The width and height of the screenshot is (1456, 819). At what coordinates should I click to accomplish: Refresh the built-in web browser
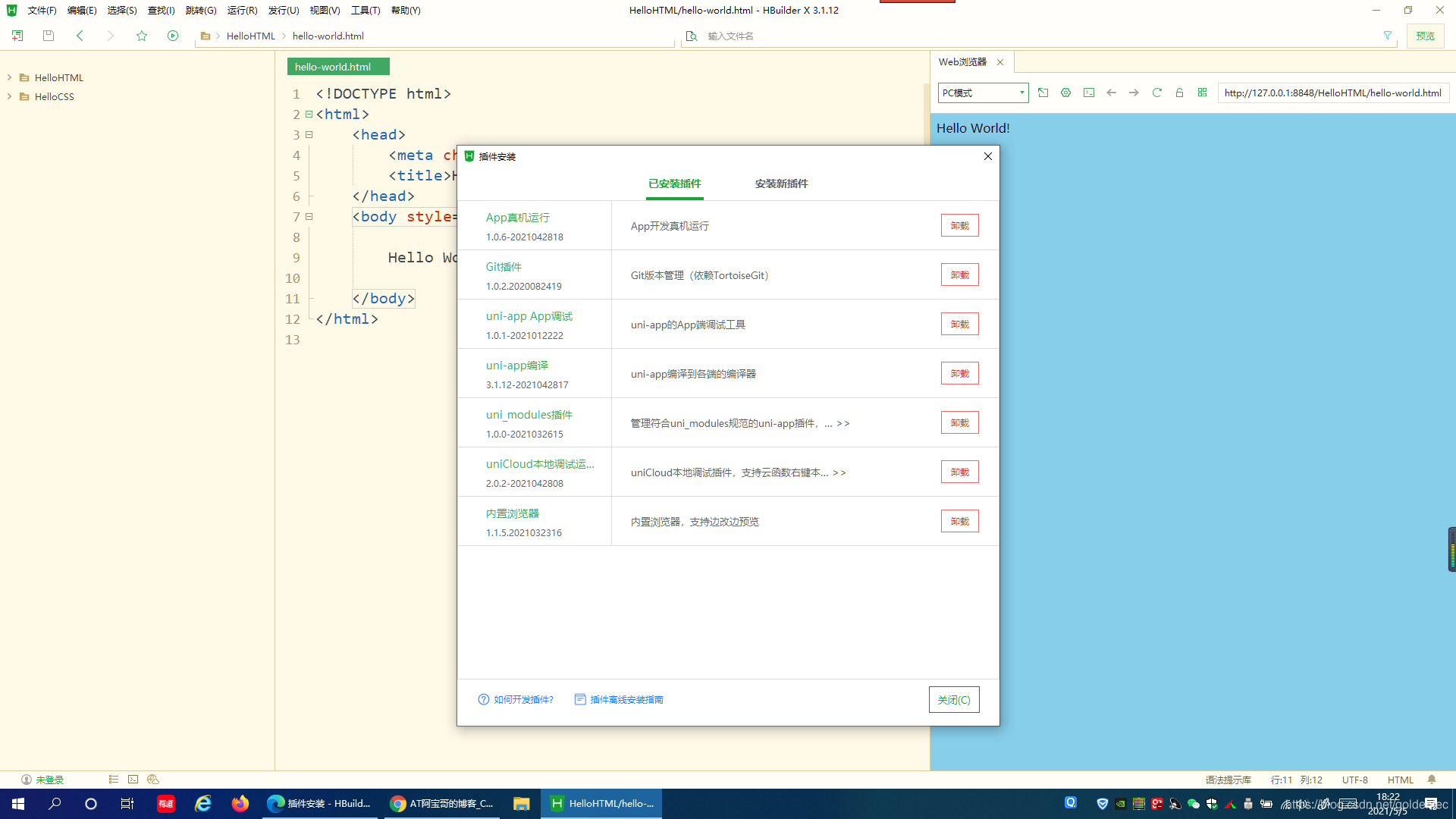point(1157,93)
